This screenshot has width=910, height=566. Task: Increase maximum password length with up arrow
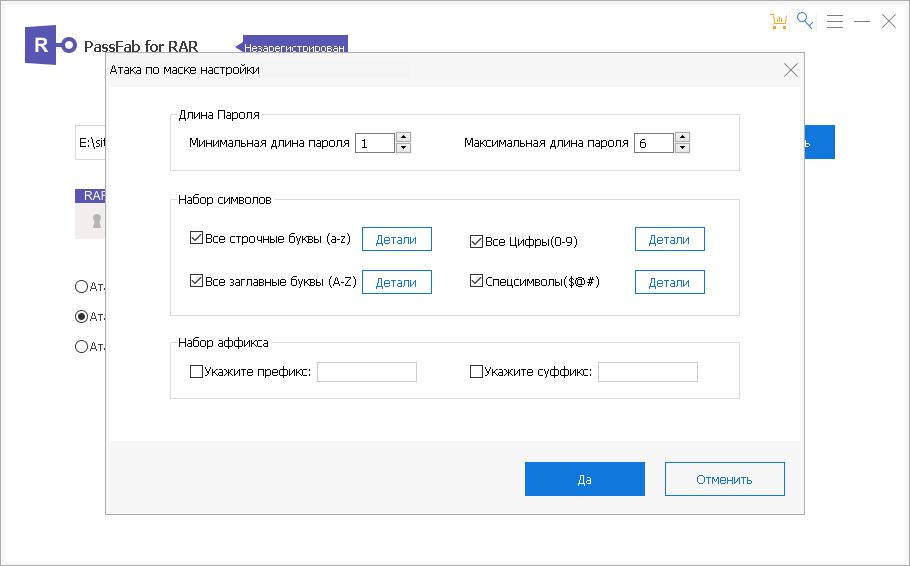pyautogui.click(x=682, y=138)
